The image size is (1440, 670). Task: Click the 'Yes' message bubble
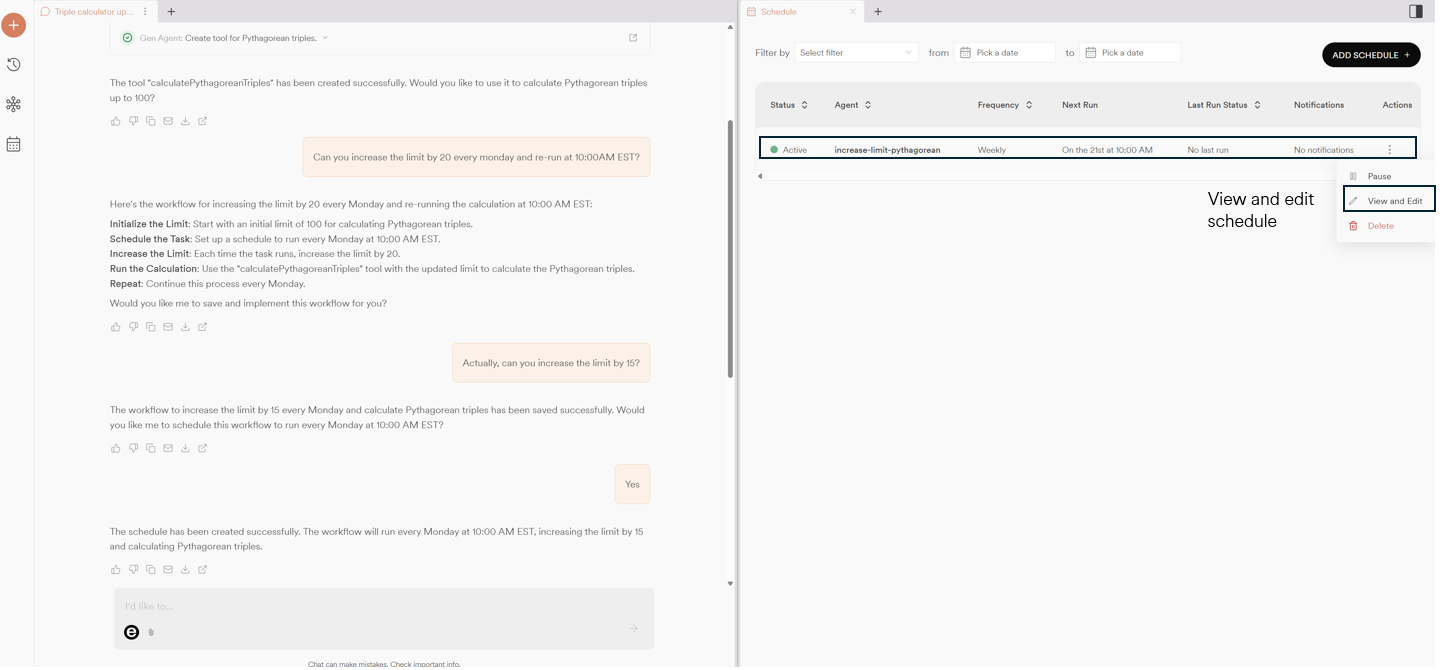pyautogui.click(x=632, y=484)
